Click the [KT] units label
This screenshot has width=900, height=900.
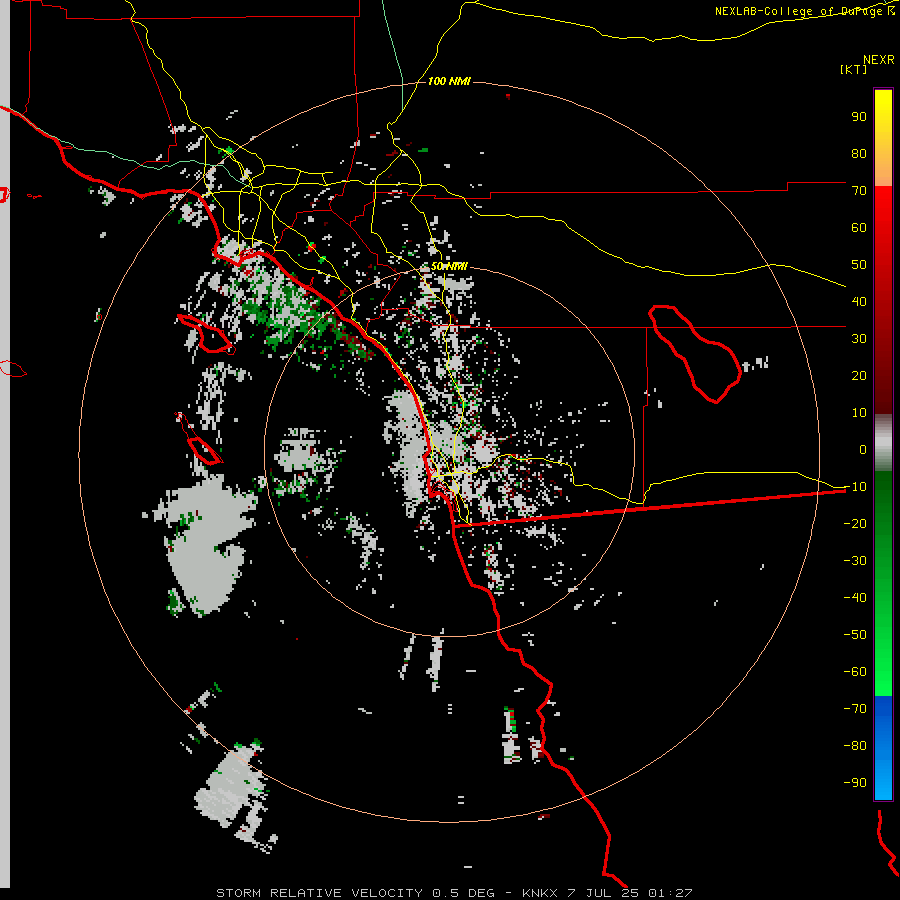click(854, 69)
